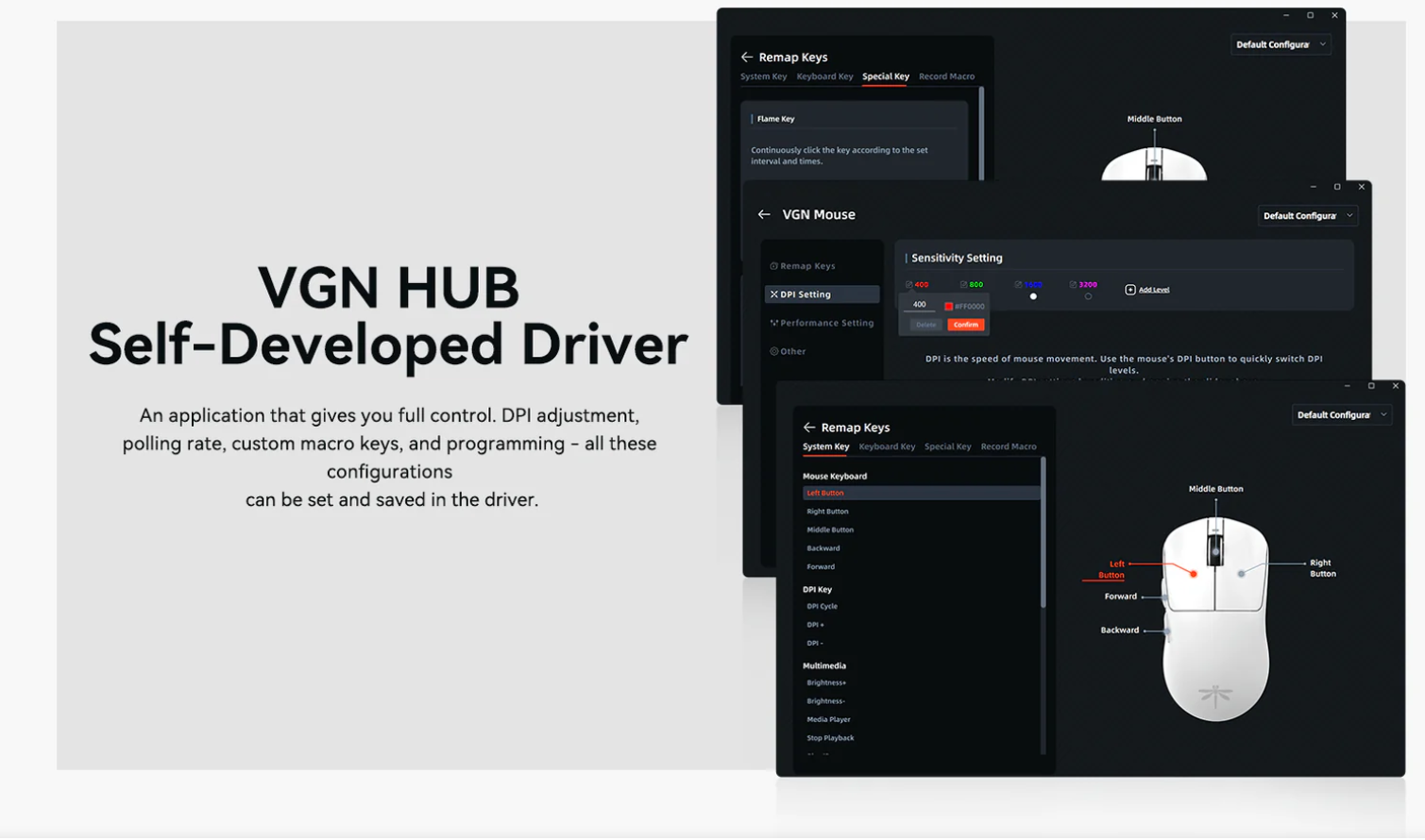Maximize the VGN Mouse window

(1337, 187)
